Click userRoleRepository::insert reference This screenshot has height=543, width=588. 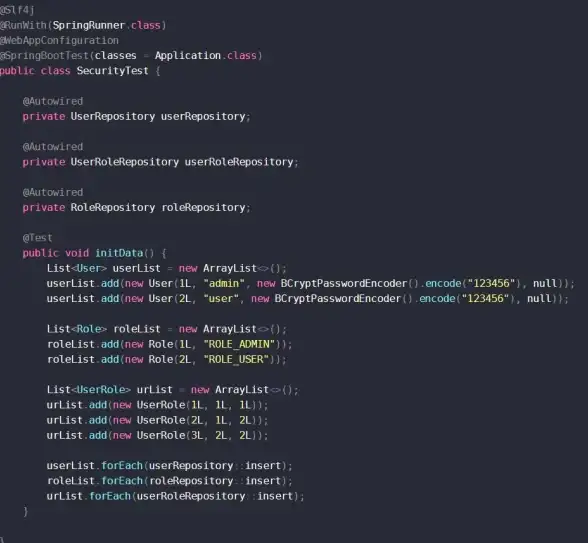[x=215, y=496]
